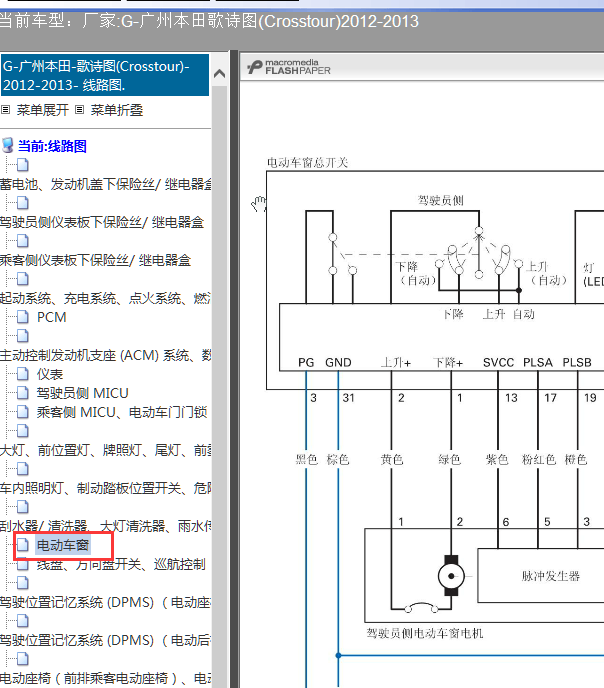Select the 电动车窗 tree item label
The width and height of the screenshot is (604, 688).
point(63,545)
